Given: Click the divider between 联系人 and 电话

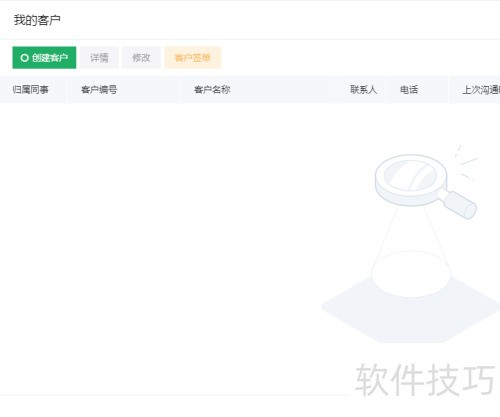Looking at the screenshot, I should point(386,90).
